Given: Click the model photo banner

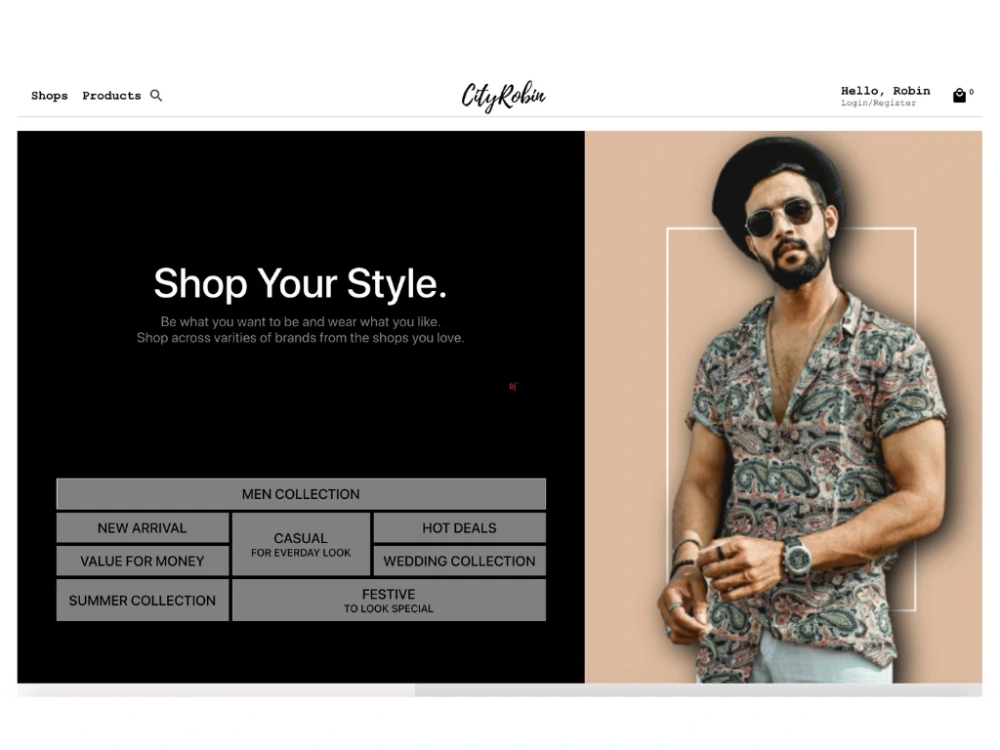Looking at the screenshot, I should coord(783,407).
